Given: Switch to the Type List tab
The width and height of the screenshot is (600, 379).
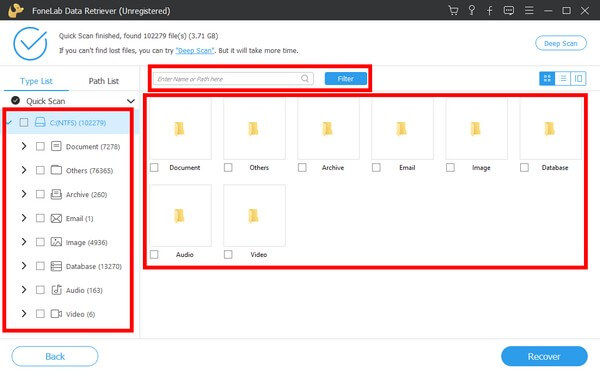Looking at the screenshot, I should pyautogui.click(x=36, y=81).
